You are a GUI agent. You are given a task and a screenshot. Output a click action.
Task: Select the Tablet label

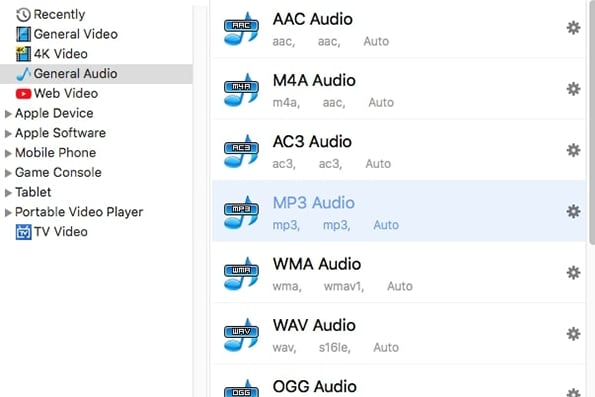[x=33, y=192]
